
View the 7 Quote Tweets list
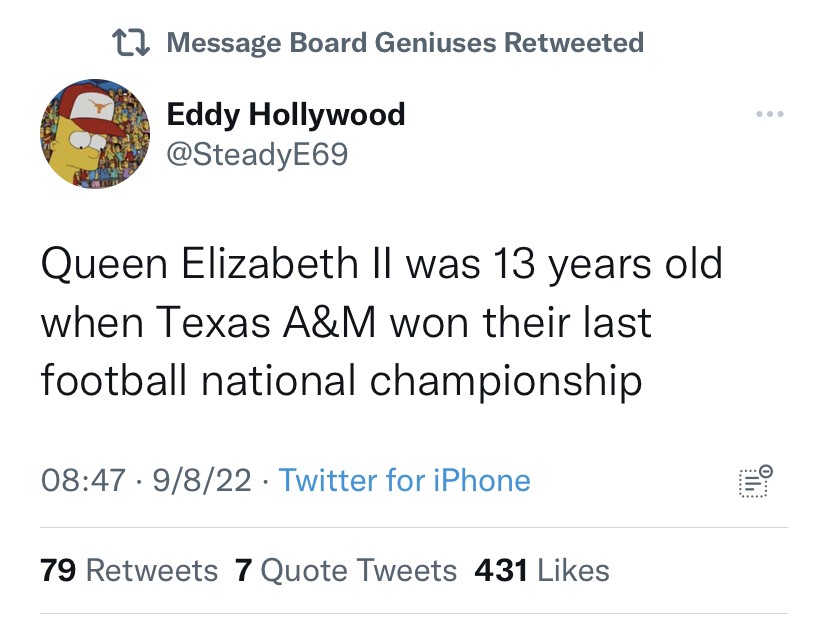345,571
